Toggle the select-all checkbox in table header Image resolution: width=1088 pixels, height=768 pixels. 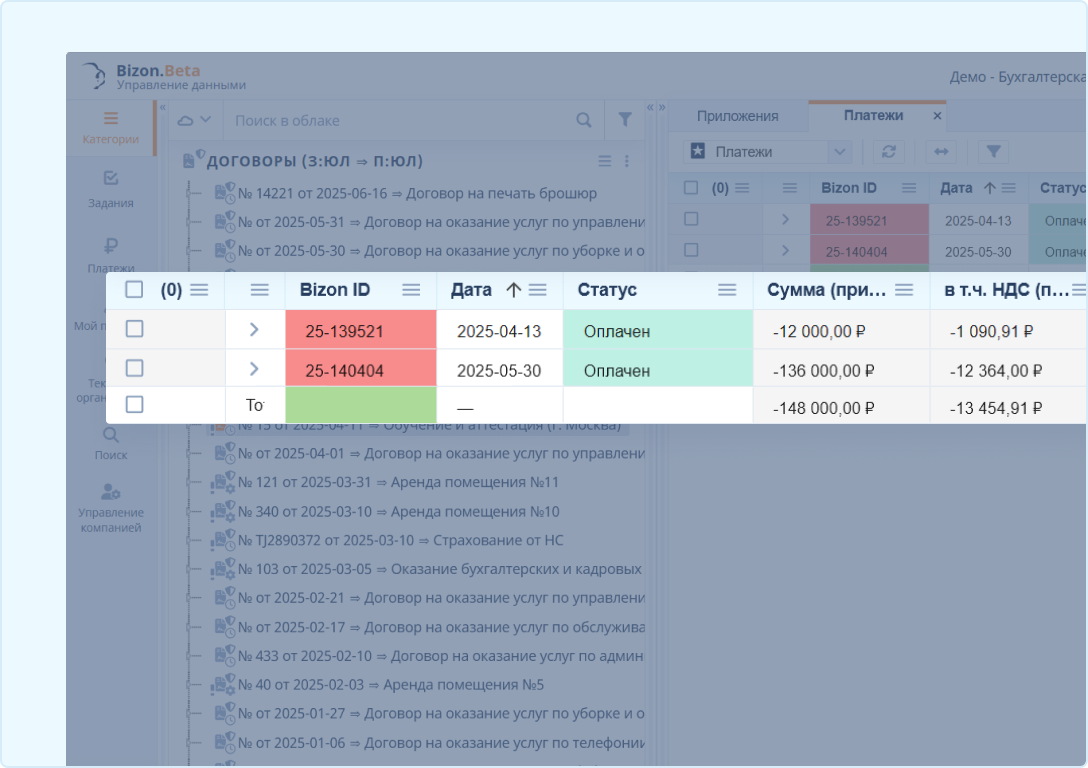point(134,290)
